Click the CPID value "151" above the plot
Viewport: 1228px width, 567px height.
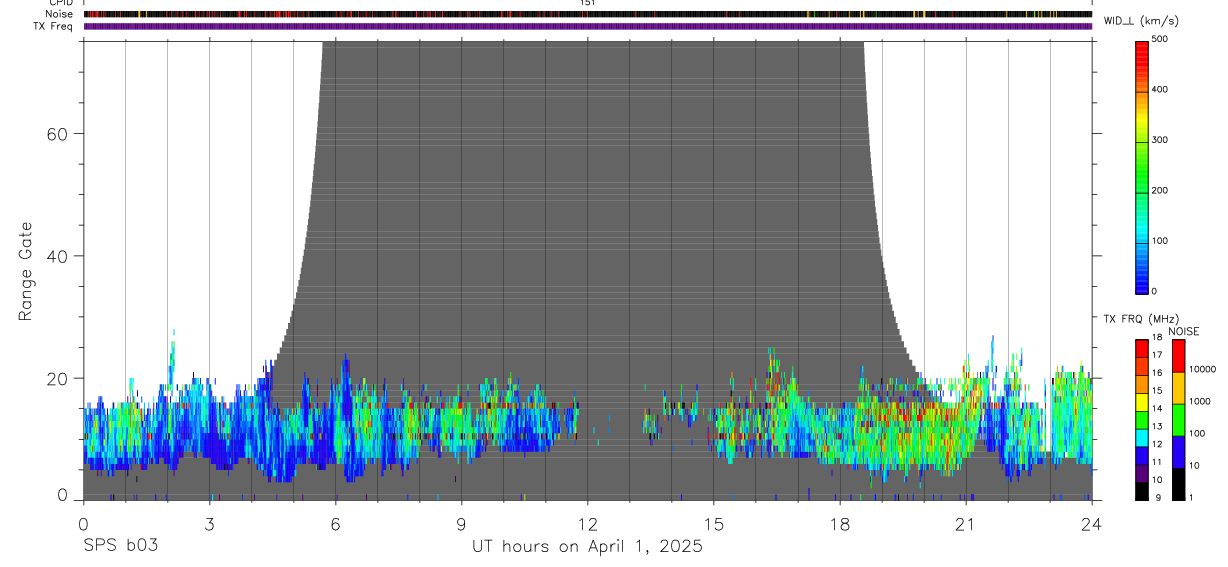coord(587,3)
